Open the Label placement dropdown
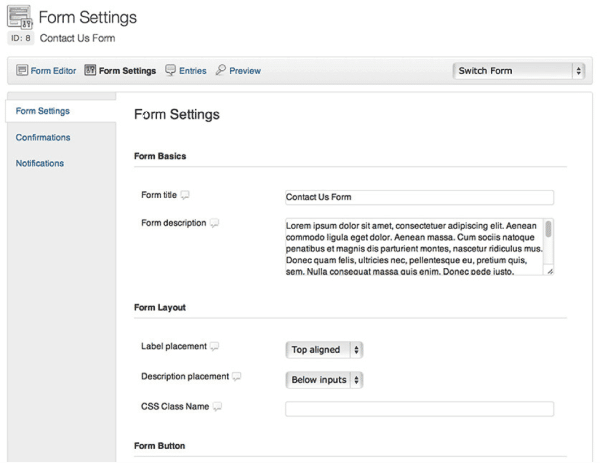Screen dimensions: 600x463 point(324,350)
